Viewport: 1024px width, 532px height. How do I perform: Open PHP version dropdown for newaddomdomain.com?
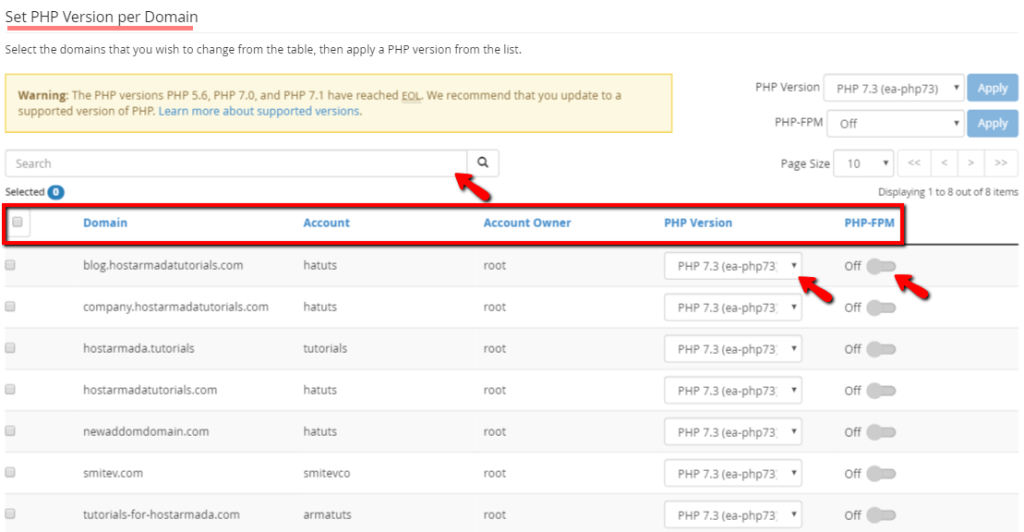coord(733,431)
